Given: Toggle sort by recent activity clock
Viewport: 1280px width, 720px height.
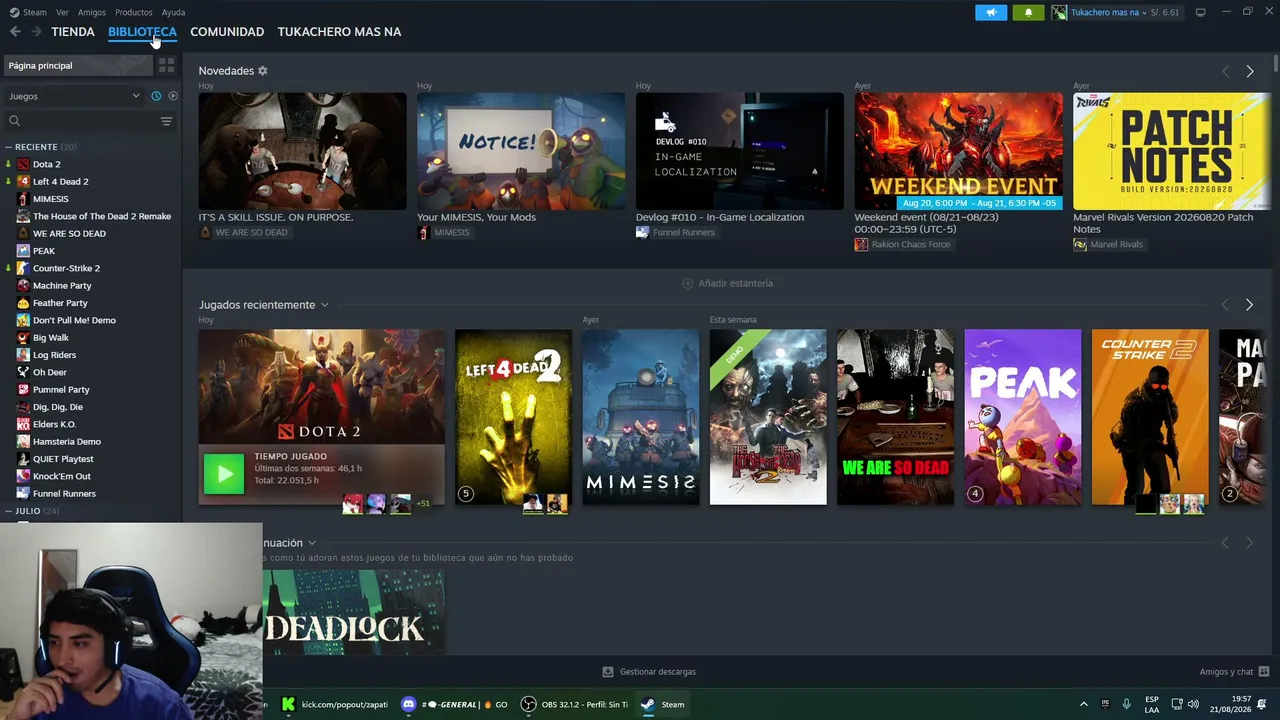Looking at the screenshot, I should tap(156, 96).
